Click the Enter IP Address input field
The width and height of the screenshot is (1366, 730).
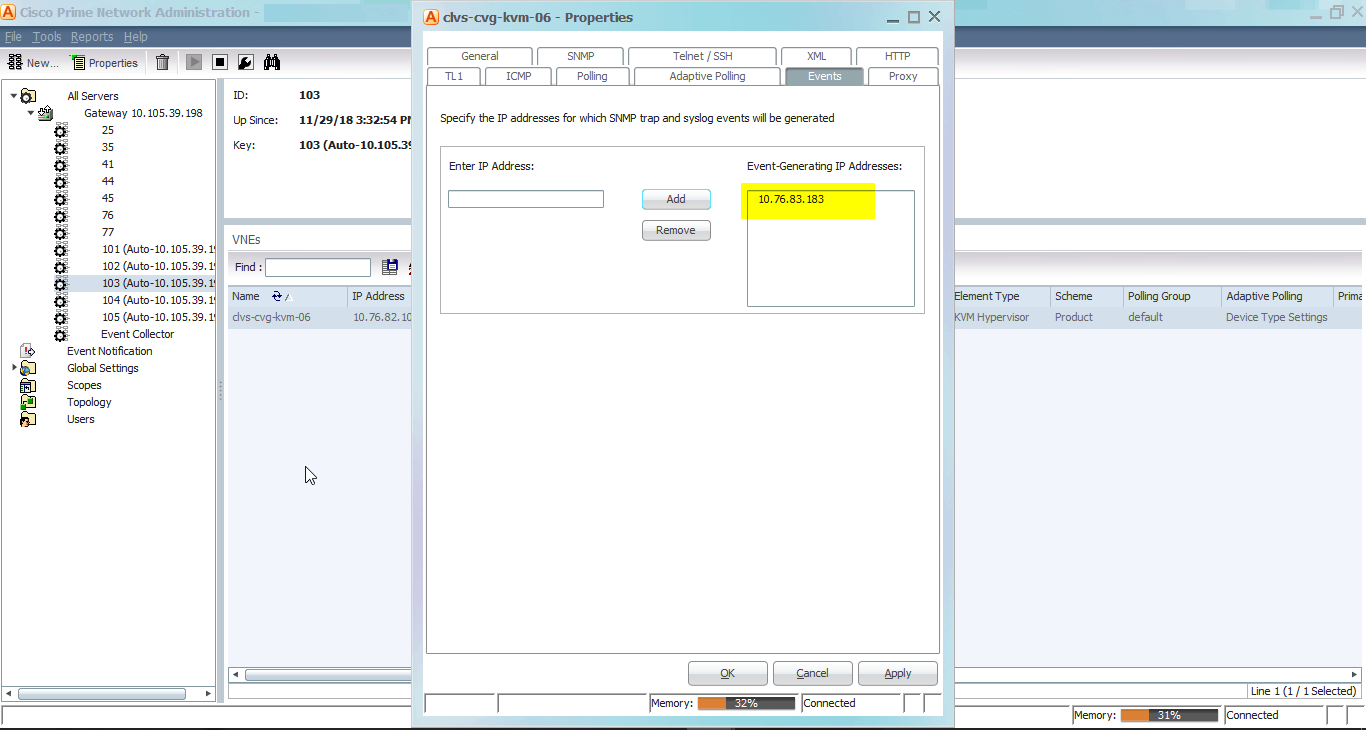pyautogui.click(x=525, y=198)
